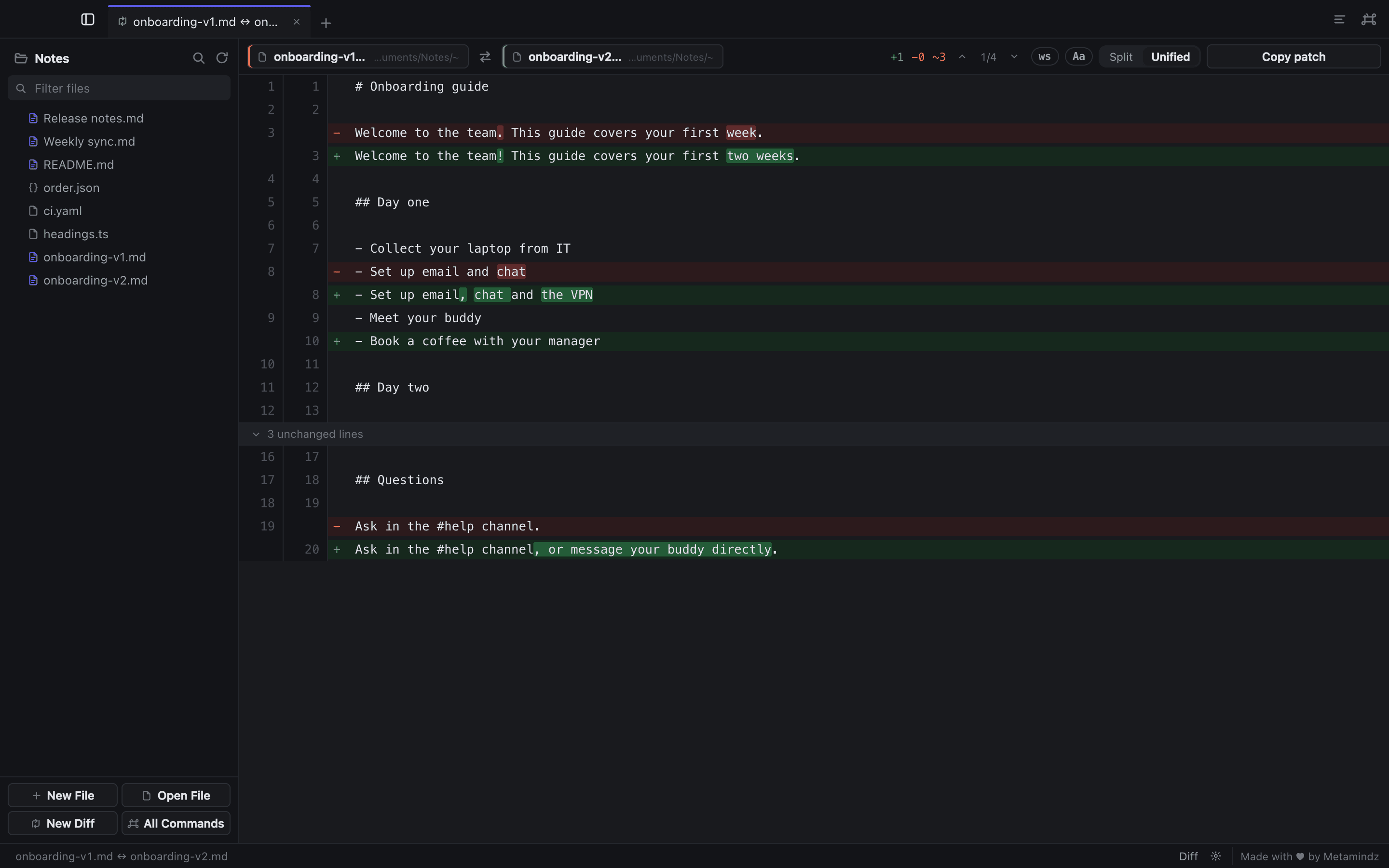Refresh the Notes file list
Image resolution: width=1389 pixels, height=868 pixels.
click(x=221, y=58)
